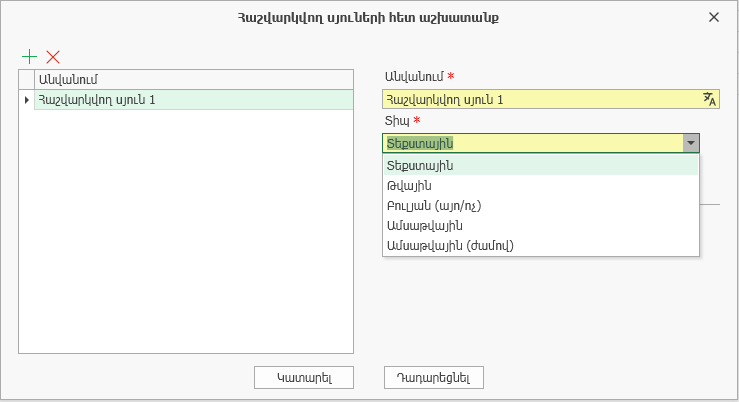Pick Ամսաթվային (ժամով) type option
Viewport: 739px width, 402px height.
[541, 246]
